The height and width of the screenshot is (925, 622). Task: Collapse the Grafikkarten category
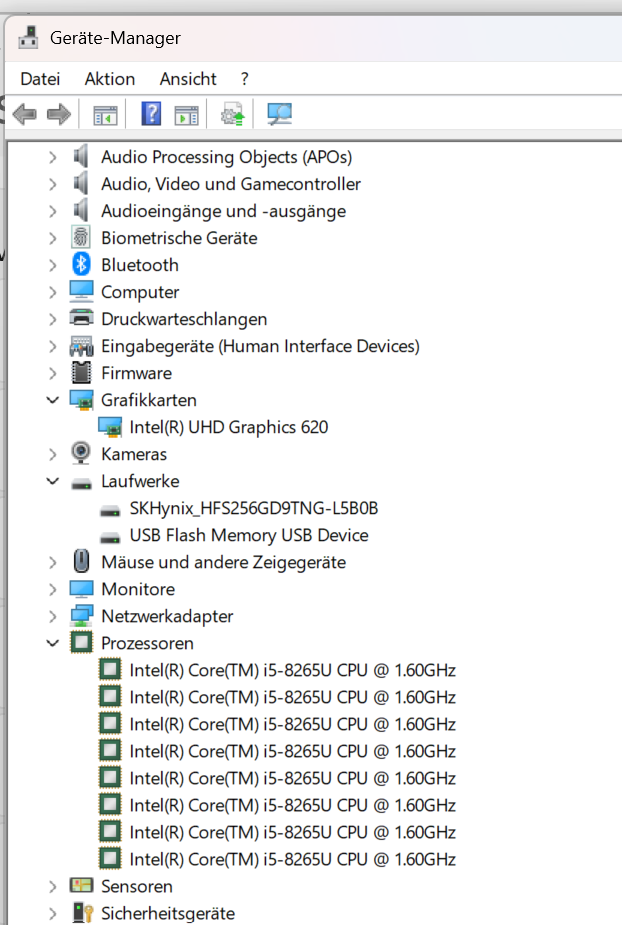coord(53,400)
